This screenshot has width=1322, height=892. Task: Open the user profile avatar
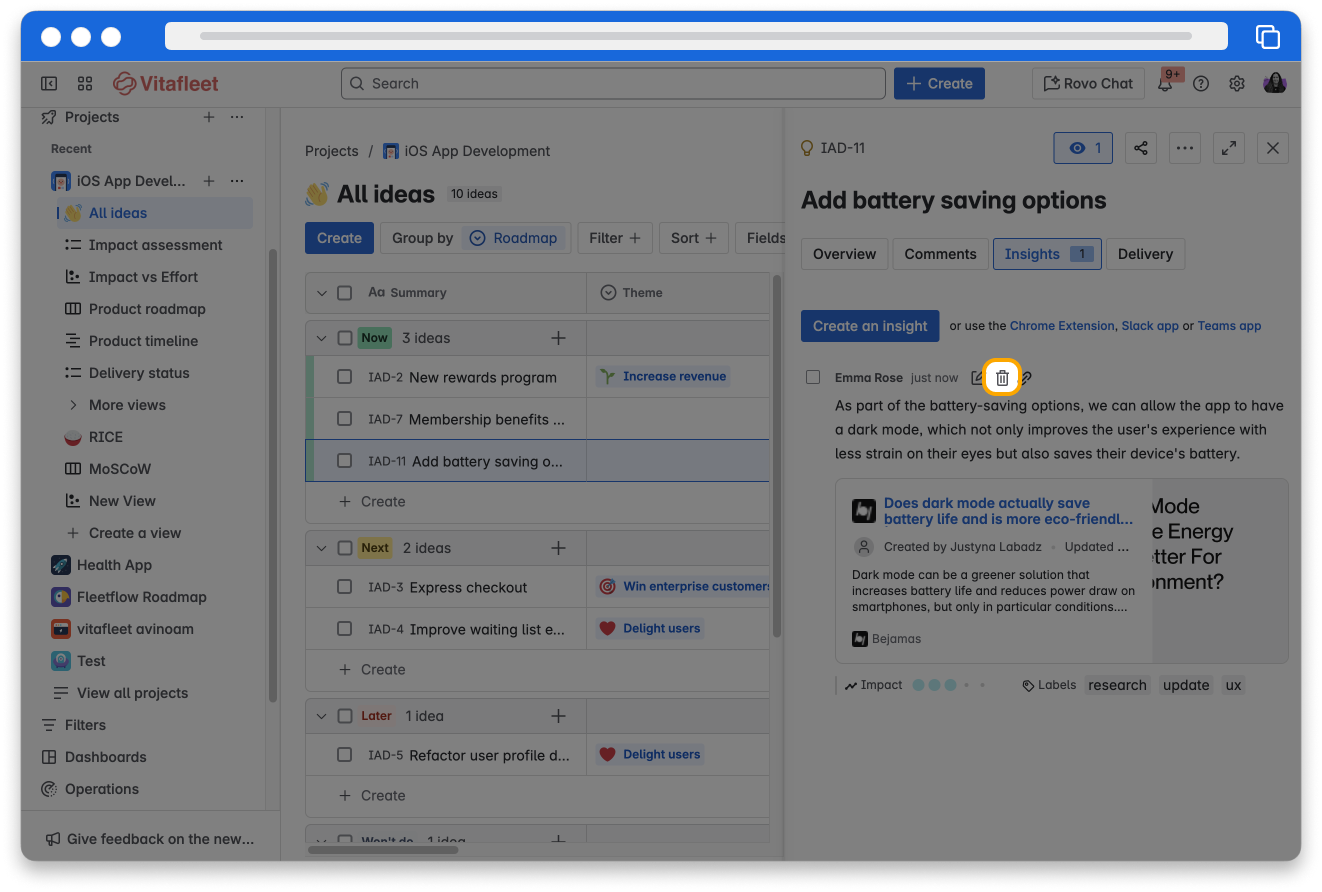[x=1275, y=83]
